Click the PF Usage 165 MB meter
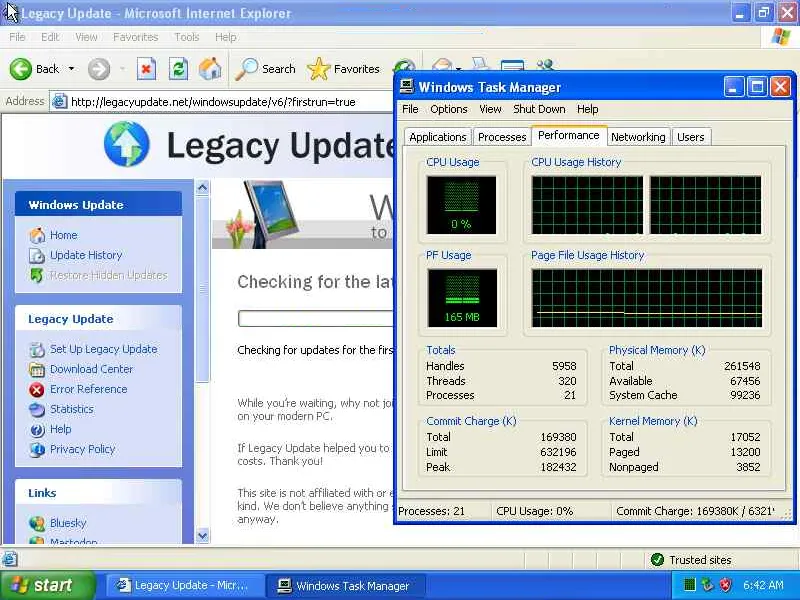 tap(462, 298)
